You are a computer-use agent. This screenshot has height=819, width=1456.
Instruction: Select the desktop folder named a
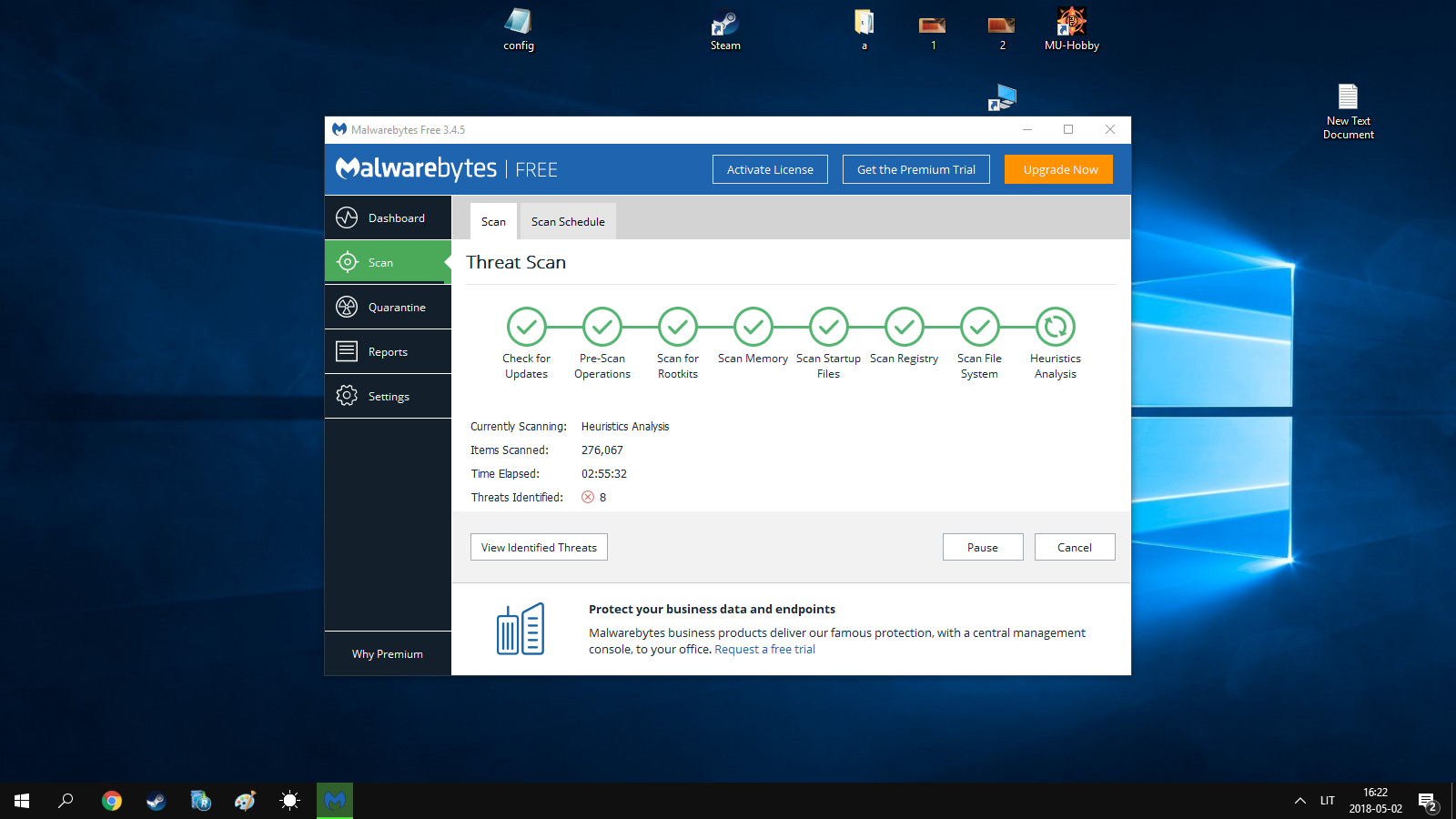tap(864, 29)
